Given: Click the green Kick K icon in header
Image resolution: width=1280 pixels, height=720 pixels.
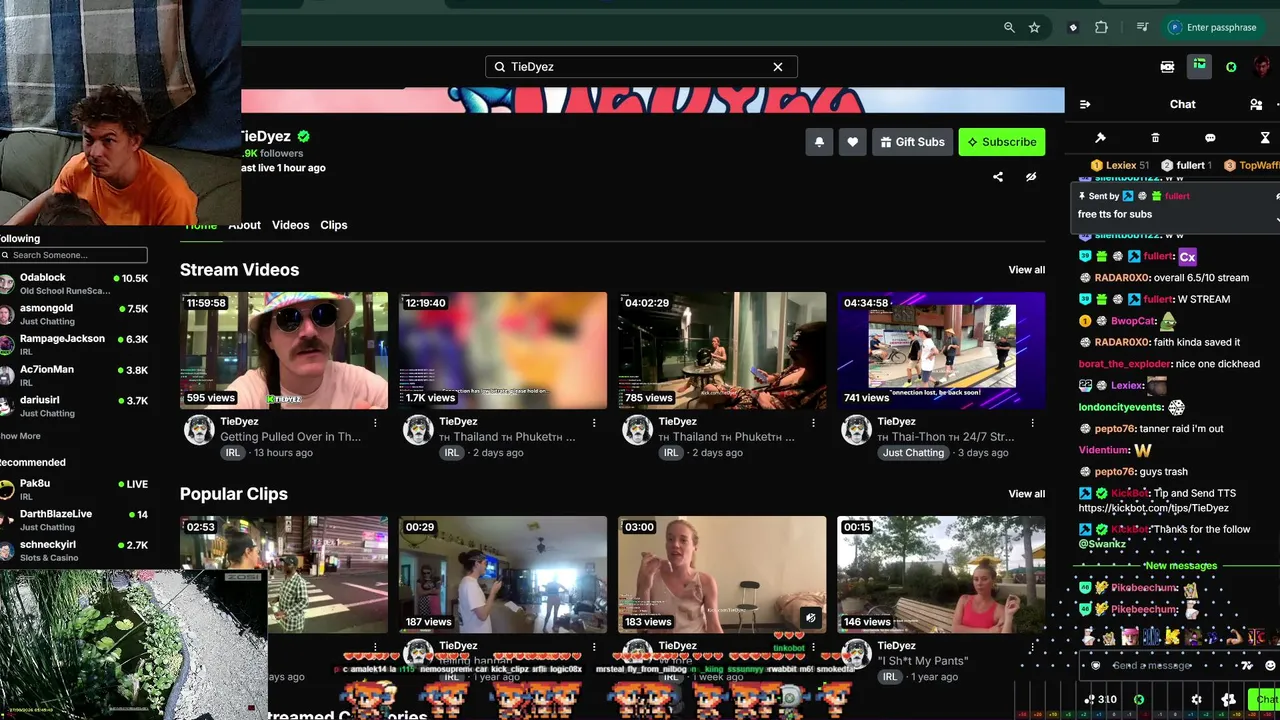Looking at the screenshot, I should (1231, 67).
